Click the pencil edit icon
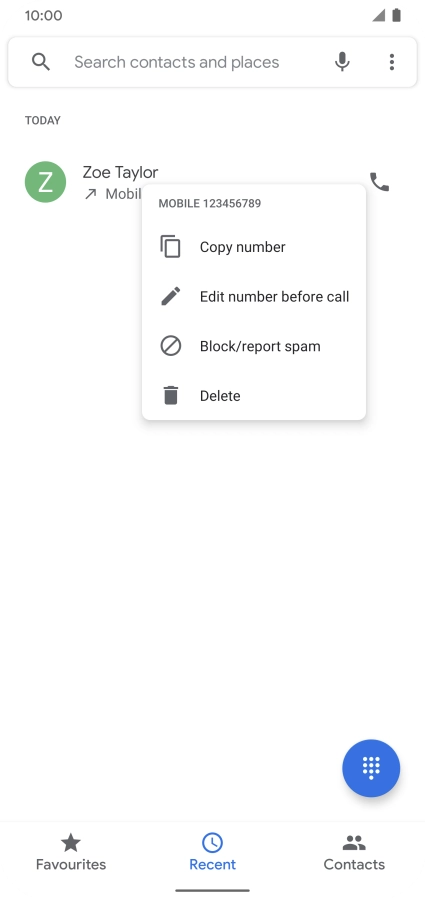The image size is (425, 898). (170, 297)
